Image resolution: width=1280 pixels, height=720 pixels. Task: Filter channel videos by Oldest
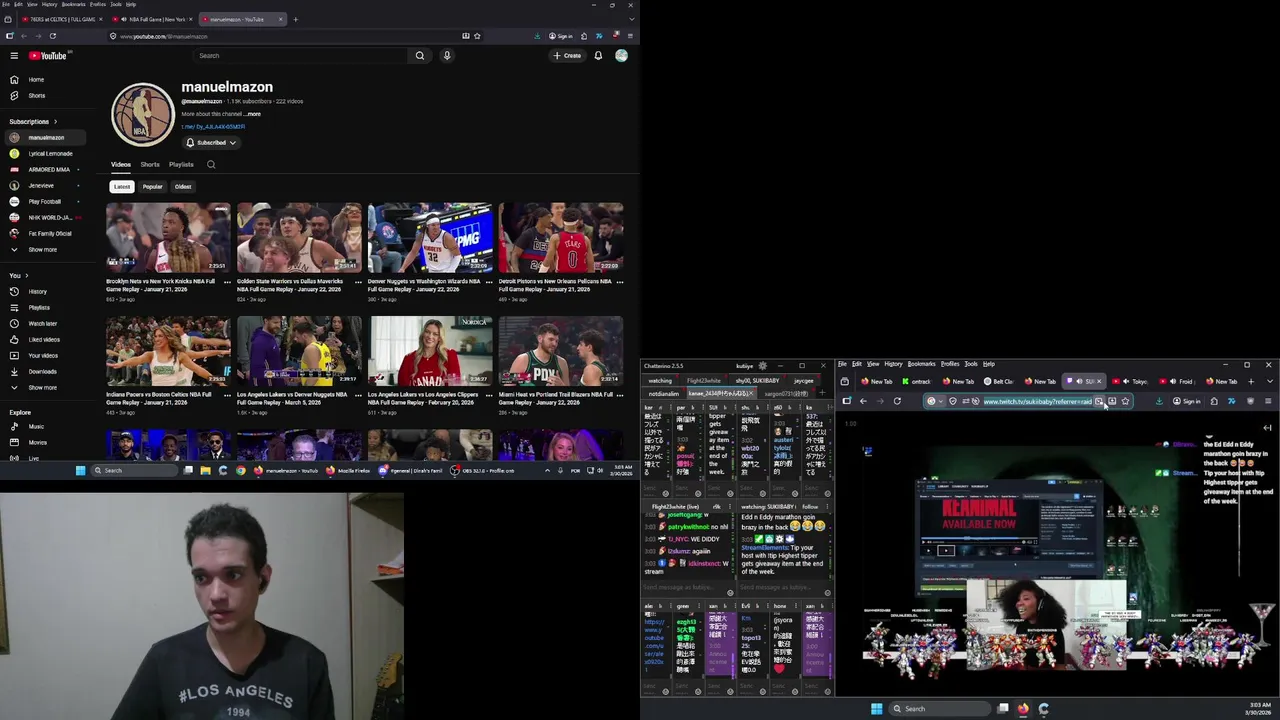tap(183, 187)
